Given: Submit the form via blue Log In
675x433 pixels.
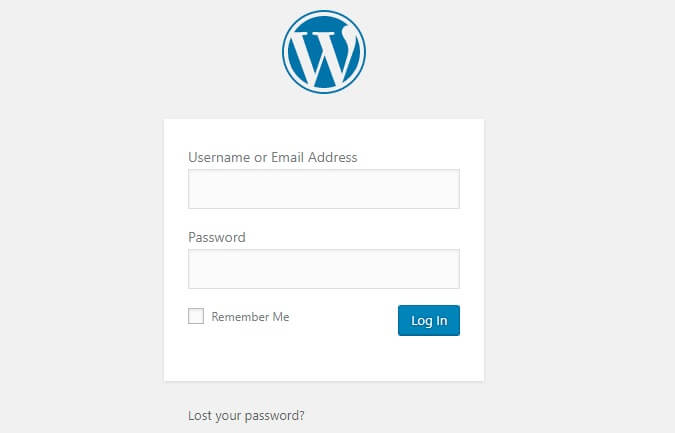Looking at the screenshot, I should click(x=429, y=320).
